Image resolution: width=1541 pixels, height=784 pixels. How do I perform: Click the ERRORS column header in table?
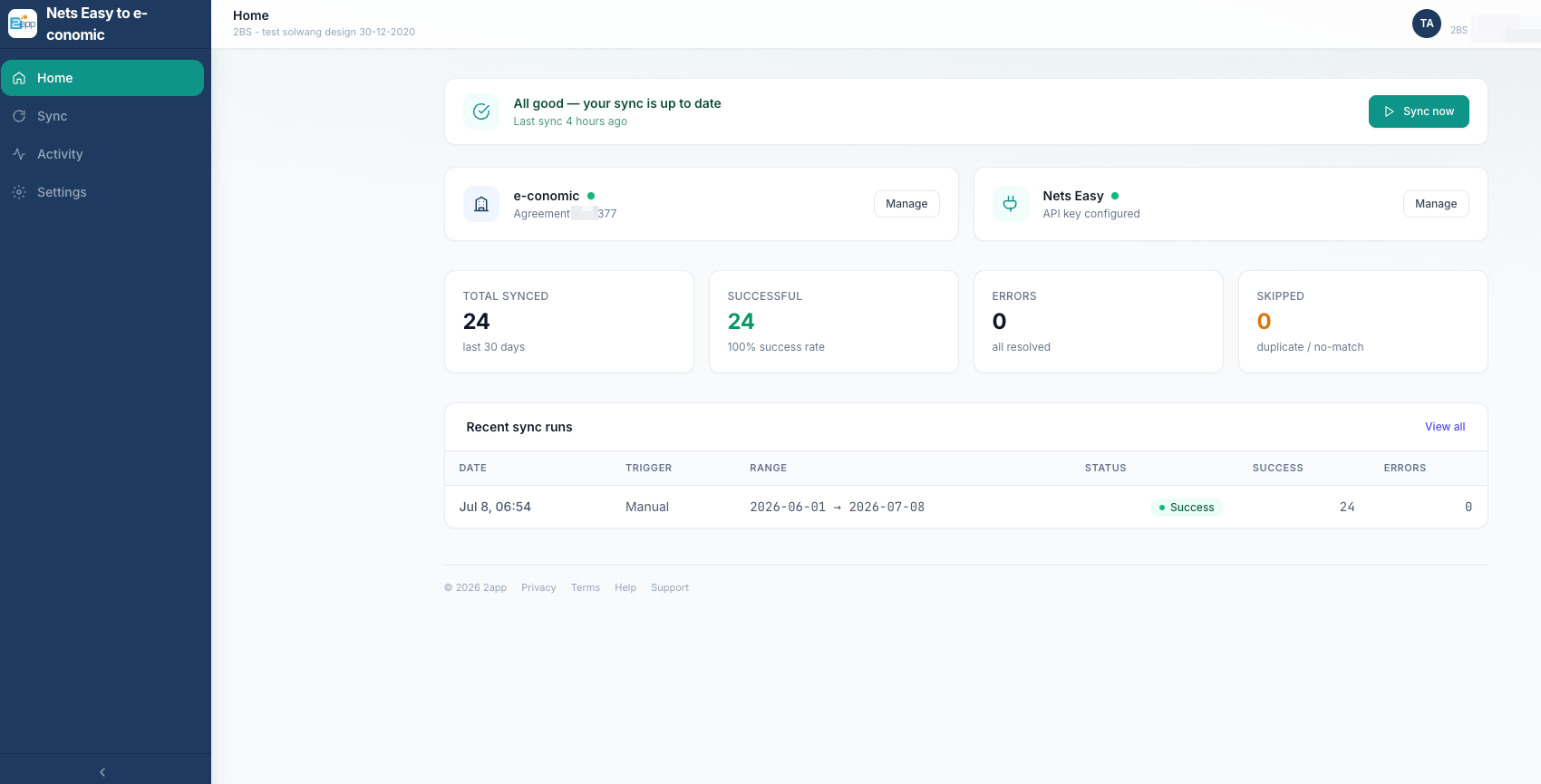(x=1405, y=469)
